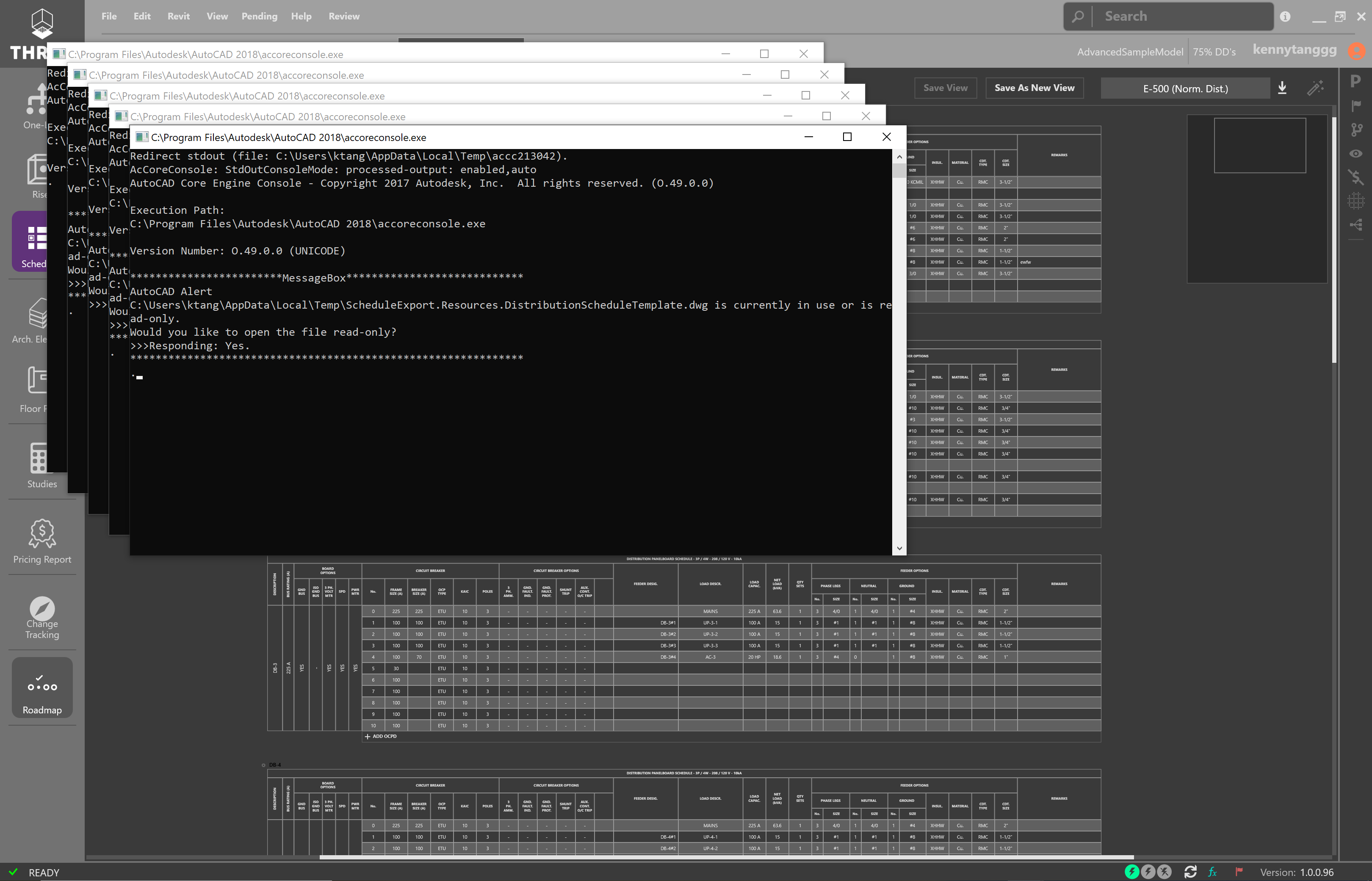This screenshot has height=881, width=1372.
Task: Open the Pending menu
Action: pos(259,16)
